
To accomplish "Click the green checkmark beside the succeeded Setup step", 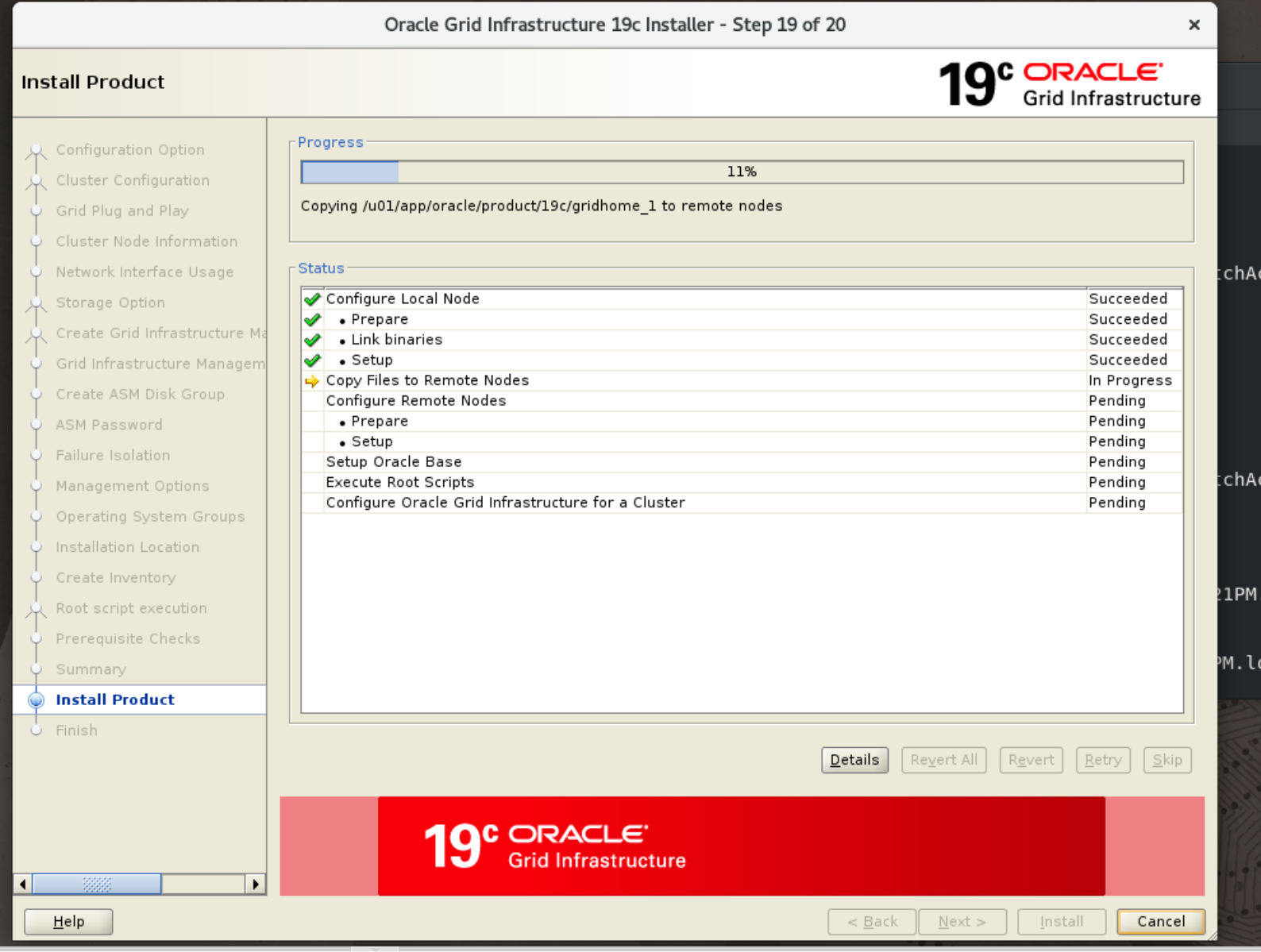I will tap(312, 360).
